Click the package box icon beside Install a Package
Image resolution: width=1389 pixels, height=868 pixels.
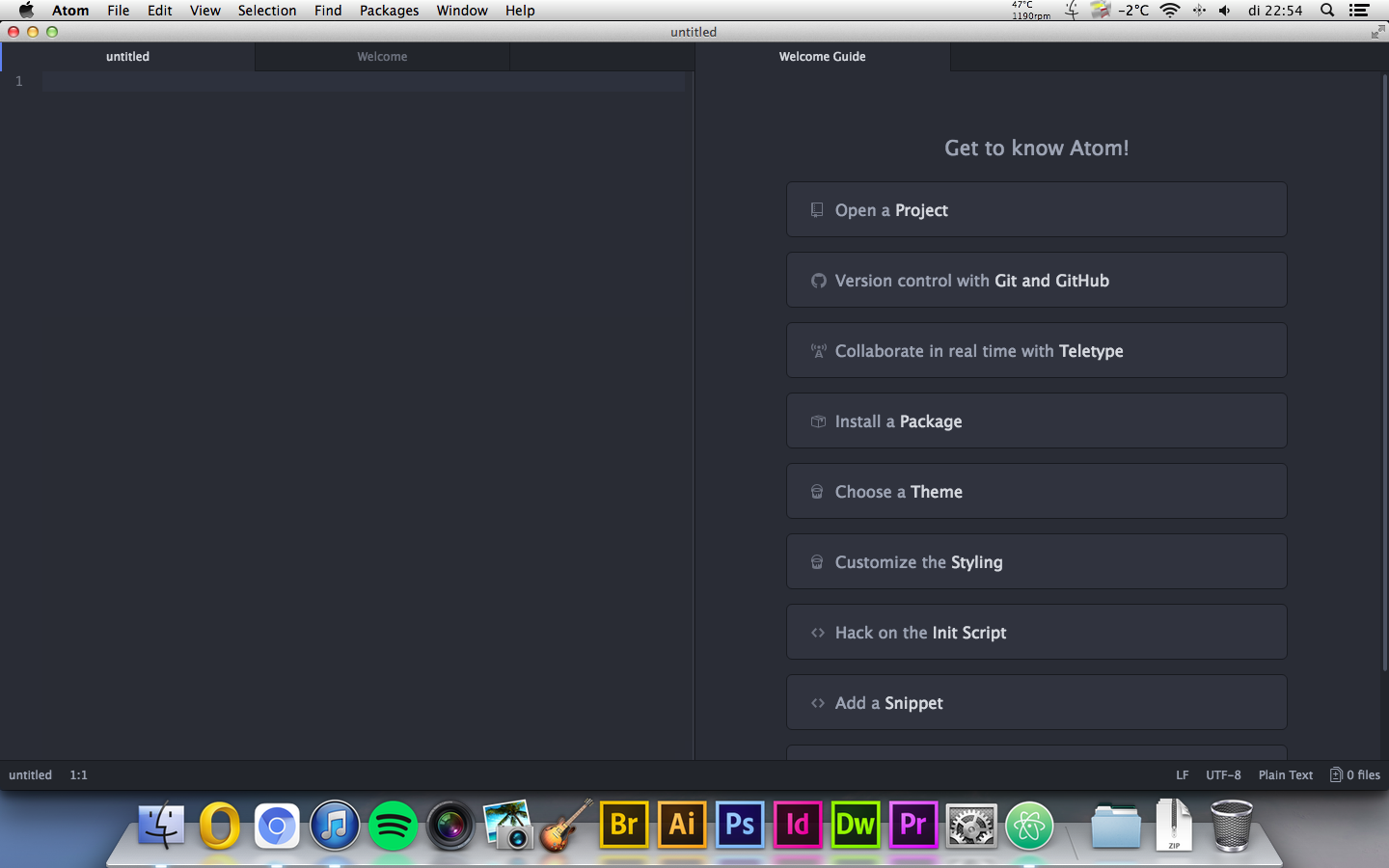click(x=818, y=421)
